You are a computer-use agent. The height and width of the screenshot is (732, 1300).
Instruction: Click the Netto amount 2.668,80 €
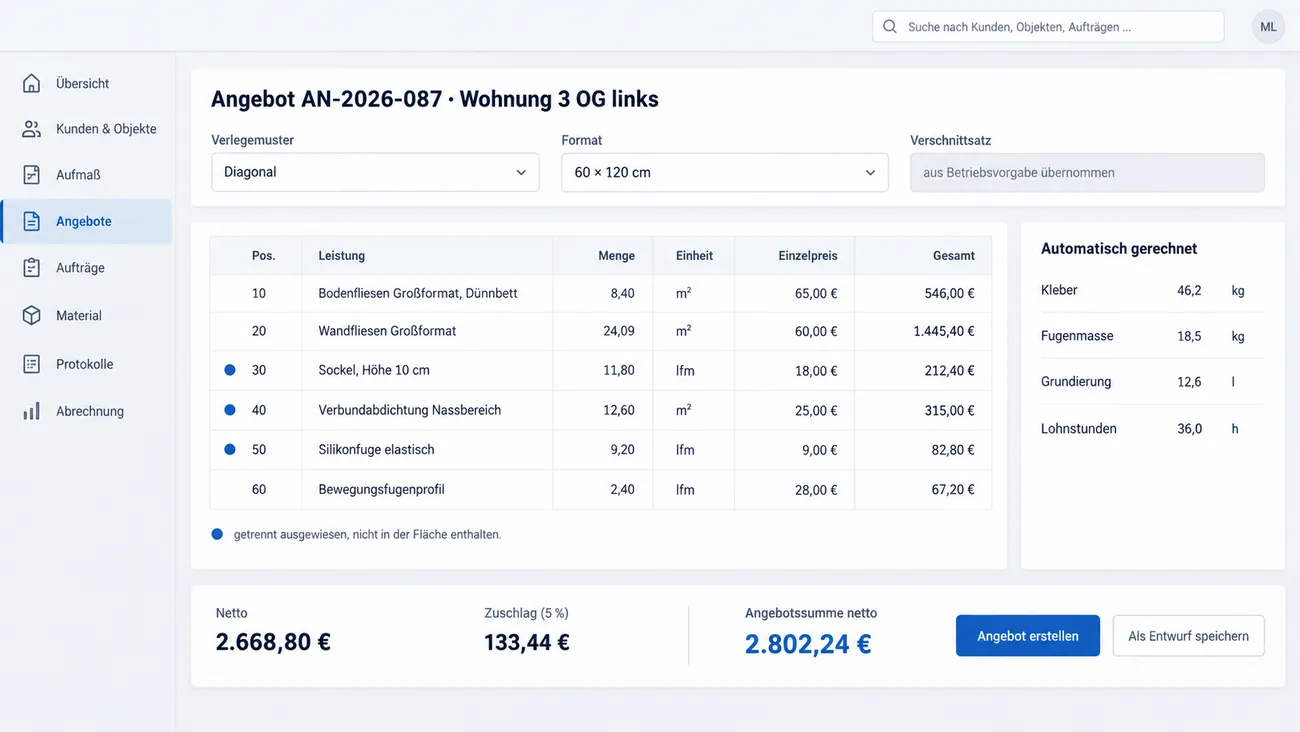click(x=273, y=642)
